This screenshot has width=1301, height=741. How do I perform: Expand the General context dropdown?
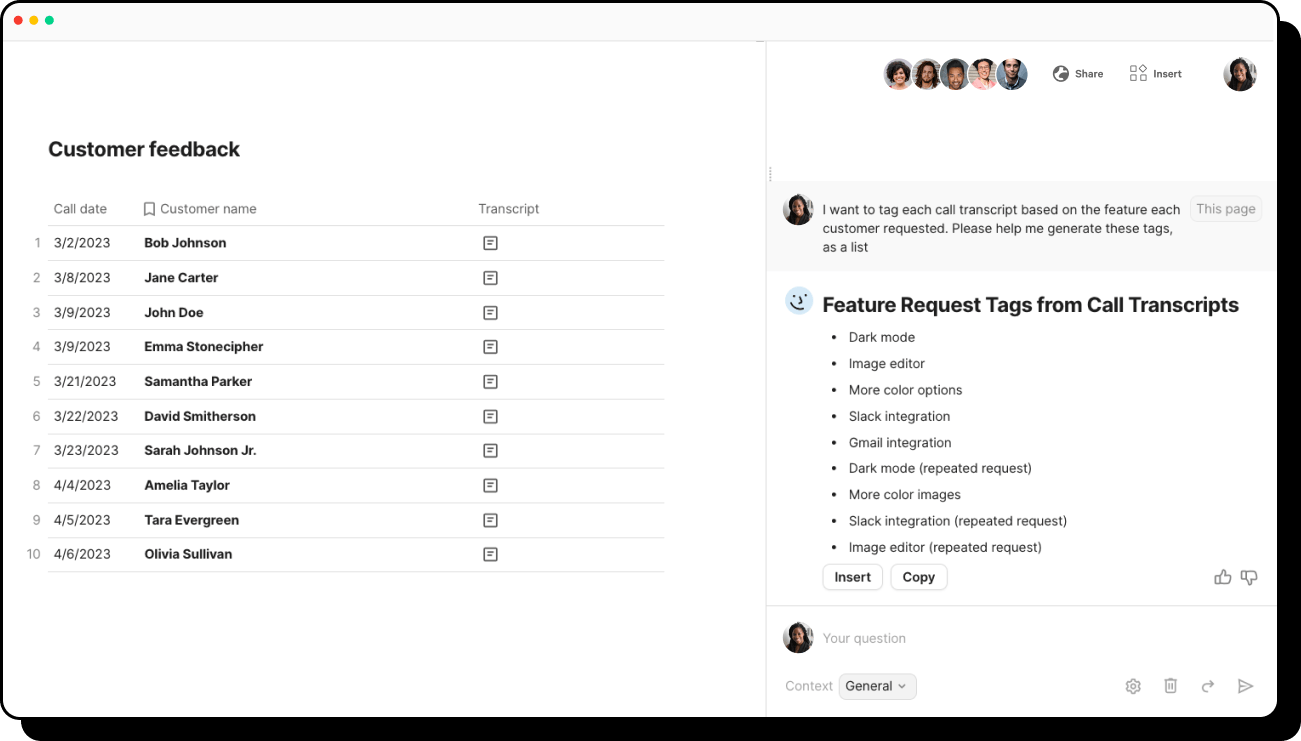pyautogui.click(x=877, y=686)
